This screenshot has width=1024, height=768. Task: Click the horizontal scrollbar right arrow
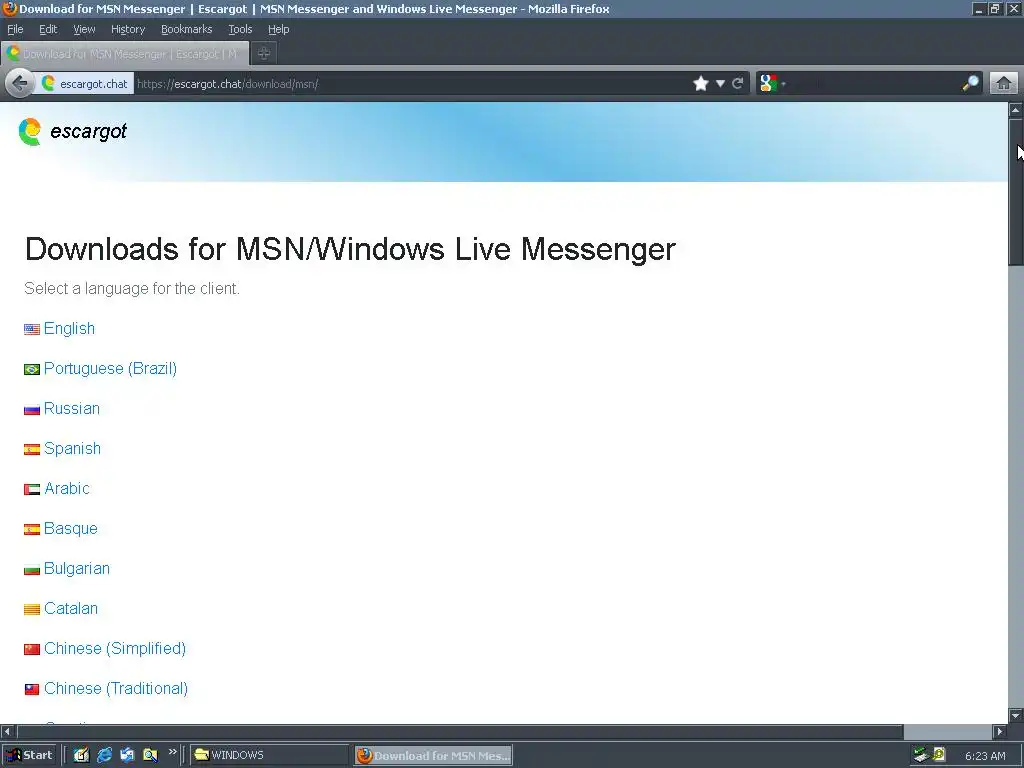(1000, 731)
